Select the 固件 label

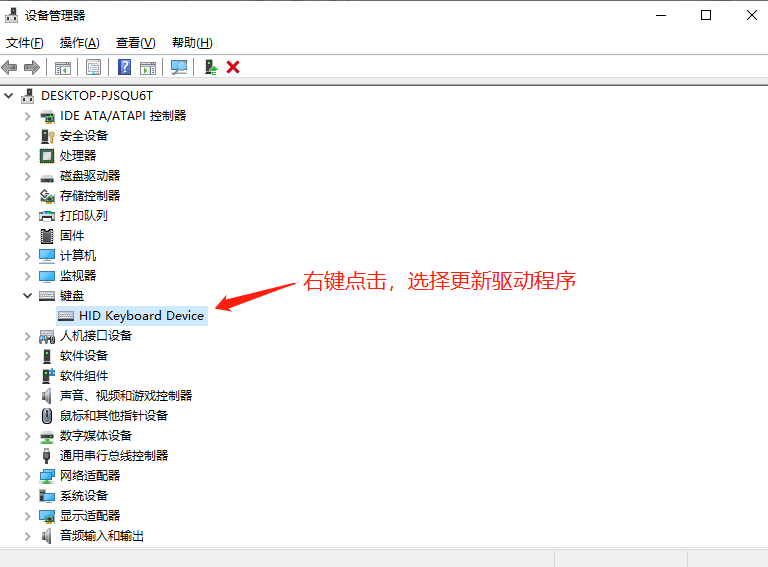click(72, 236)
